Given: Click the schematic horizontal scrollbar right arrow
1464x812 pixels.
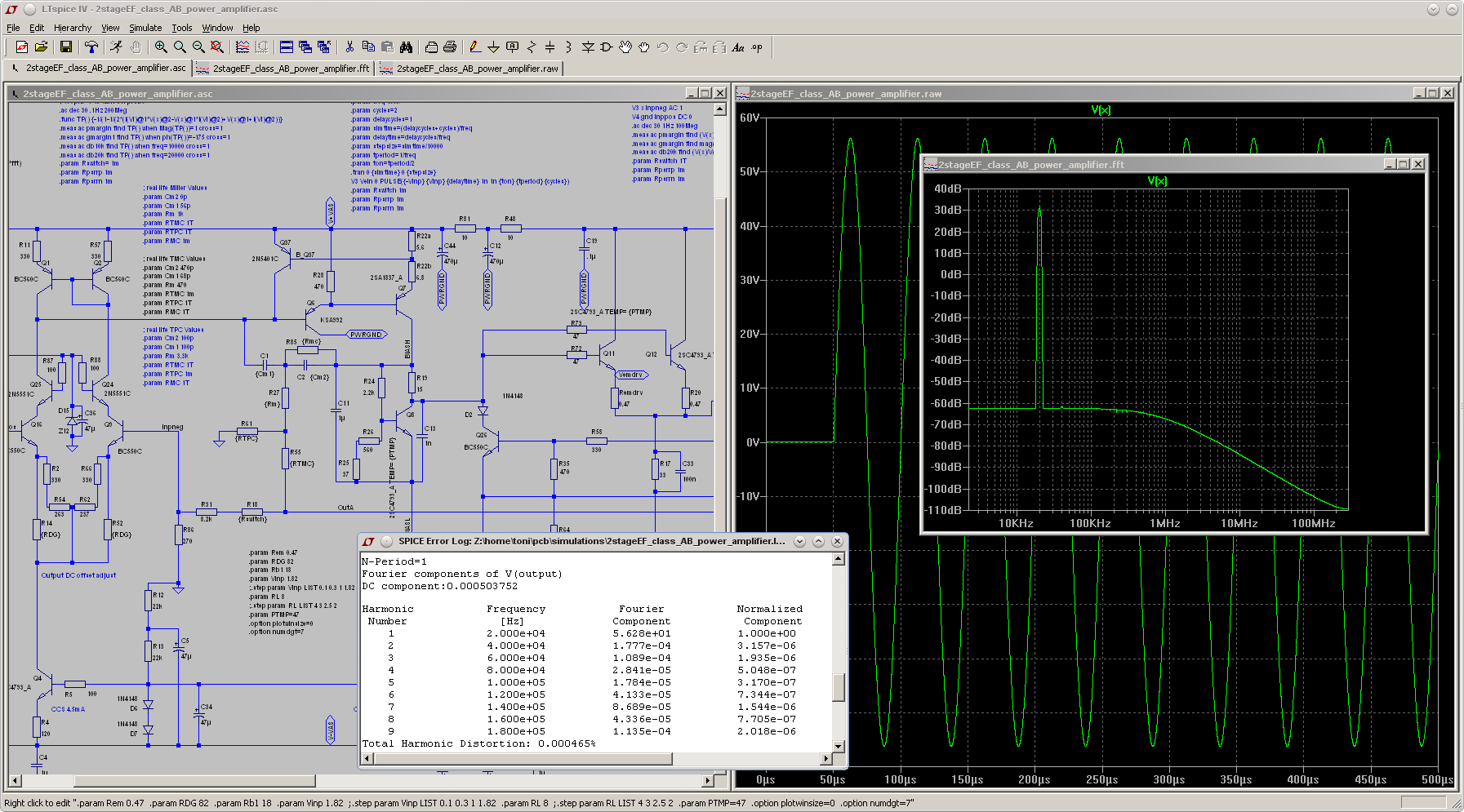Looking at the screenshot, I should 707,781.
